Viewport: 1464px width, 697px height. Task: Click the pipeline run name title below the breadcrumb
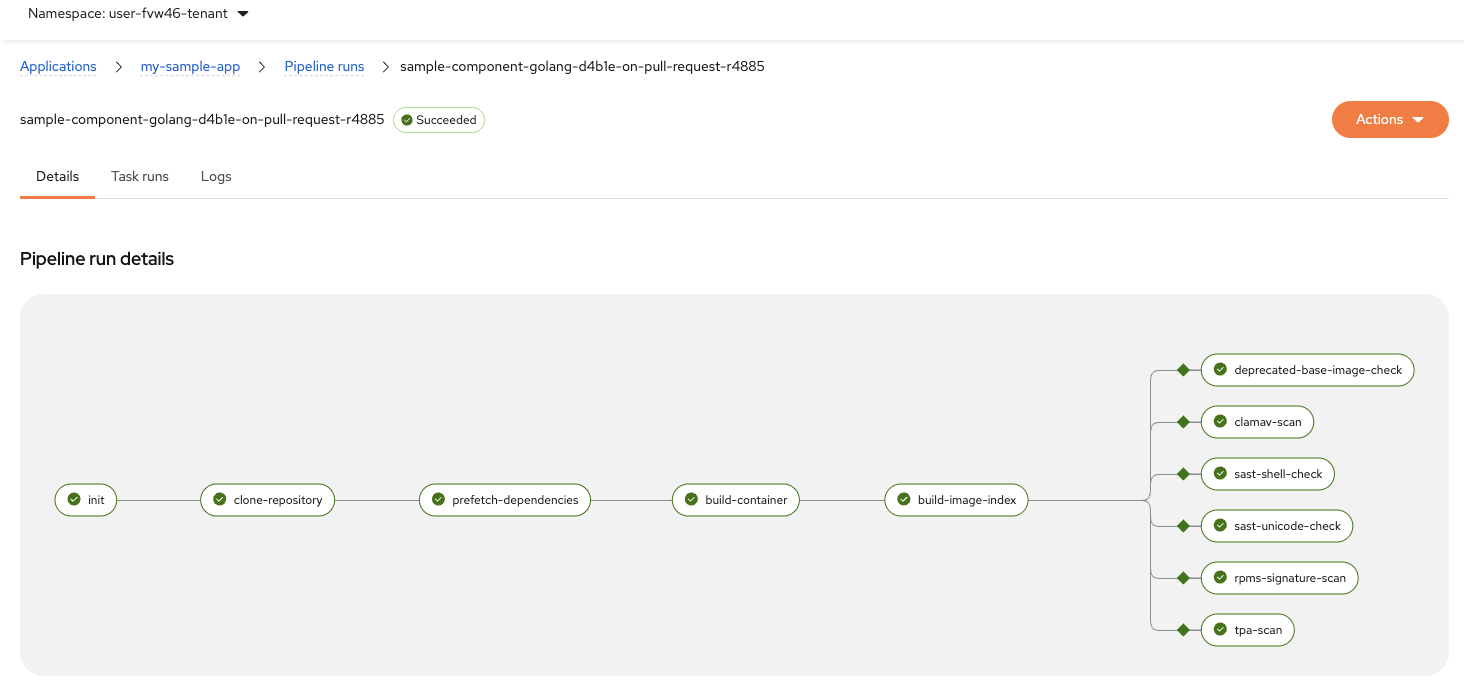point(202,119)
